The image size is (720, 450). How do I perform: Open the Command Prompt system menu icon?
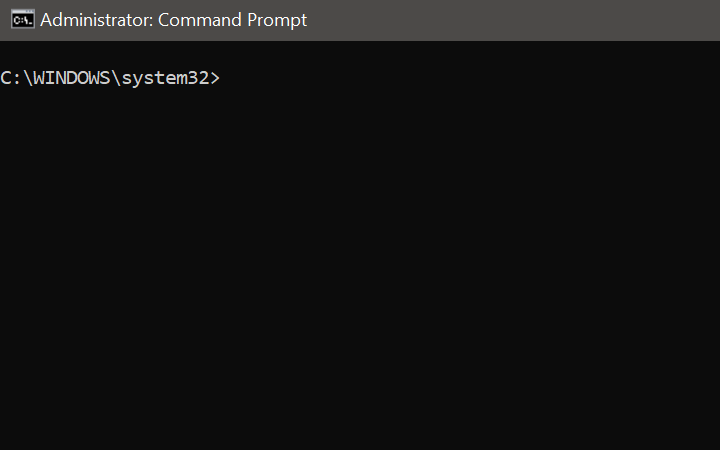coord(23,20)
